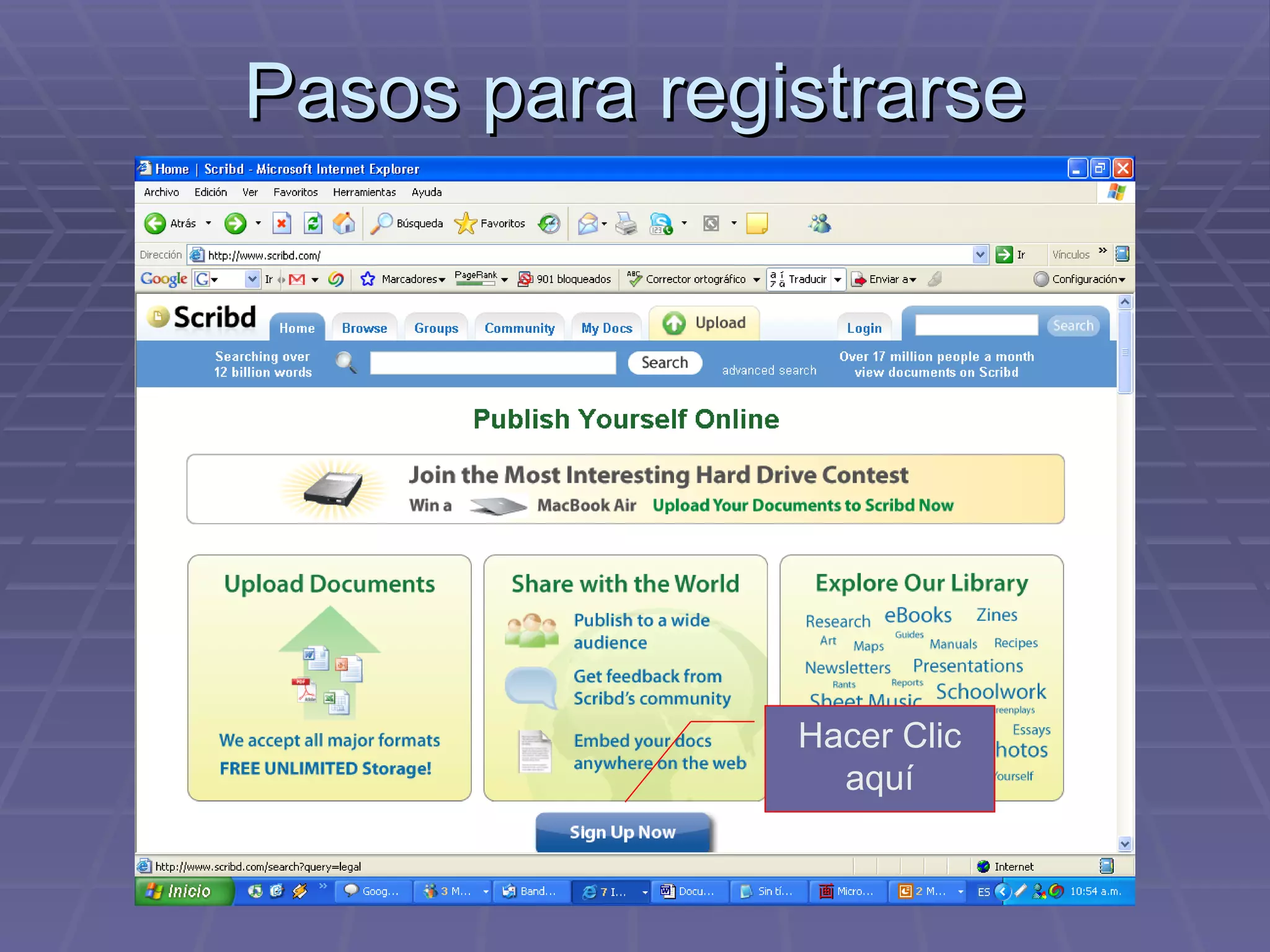Open the Messenger buddies icon

tap(820, 223)
